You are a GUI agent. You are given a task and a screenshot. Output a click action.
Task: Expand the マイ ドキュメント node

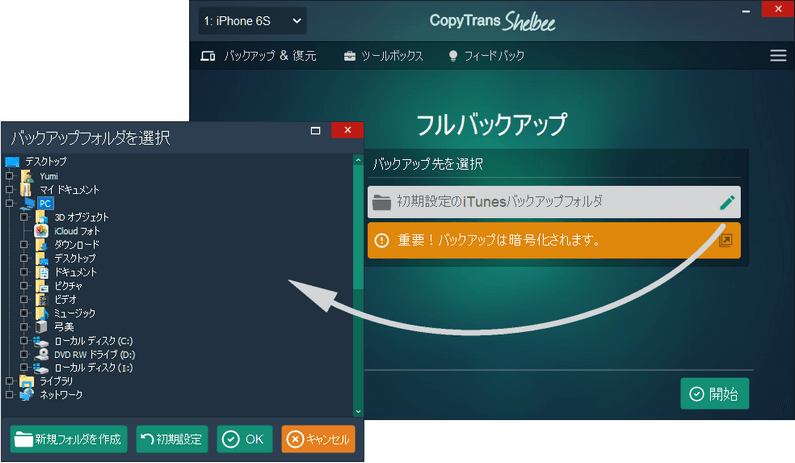click(x=9, y=190)
